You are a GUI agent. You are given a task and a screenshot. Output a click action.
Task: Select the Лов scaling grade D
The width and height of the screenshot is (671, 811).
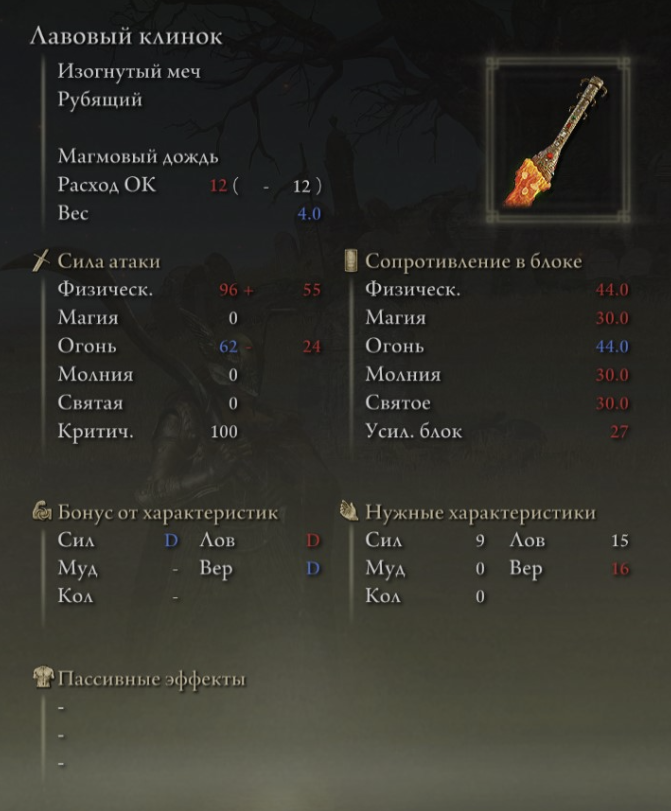tap(312, 540)
